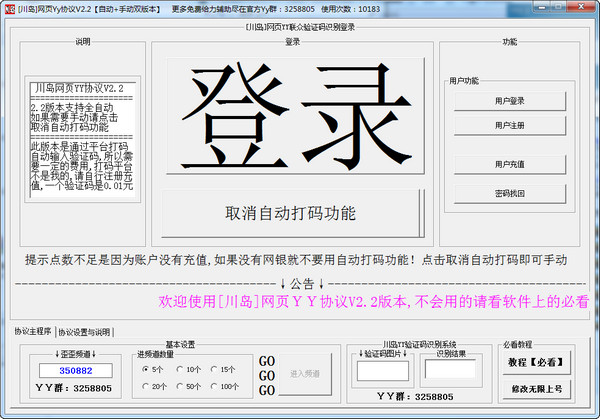This screenshot has height=419, width=600.
Task: Click the 修改无限上号 button
Action: (x=537, y=388)
